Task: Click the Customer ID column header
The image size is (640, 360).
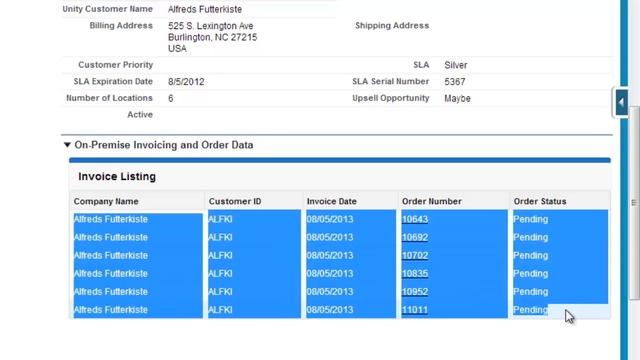Action: [x=235, y=201]
